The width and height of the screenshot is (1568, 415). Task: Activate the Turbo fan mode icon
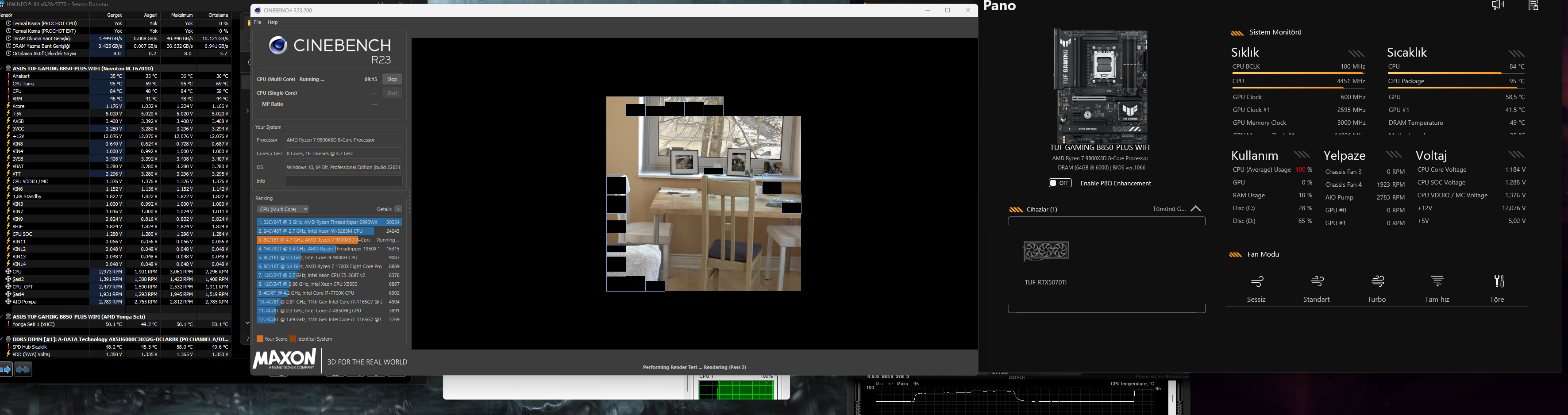tap(1378, 281)
